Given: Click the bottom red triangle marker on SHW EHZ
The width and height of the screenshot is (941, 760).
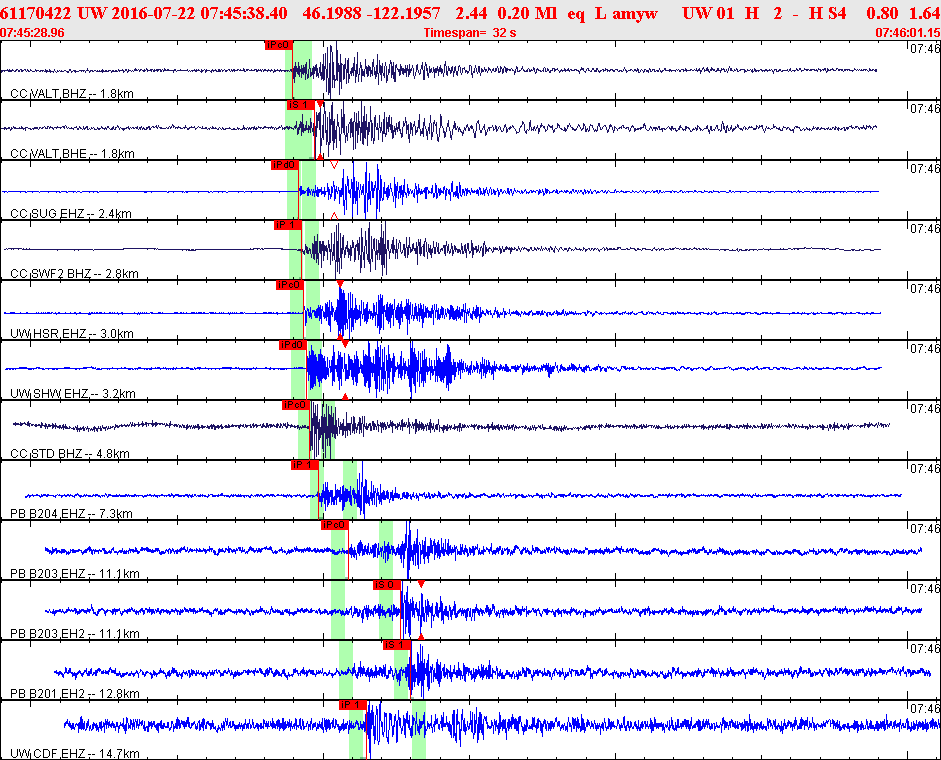Looking at the screenshot, I should 345,396.
